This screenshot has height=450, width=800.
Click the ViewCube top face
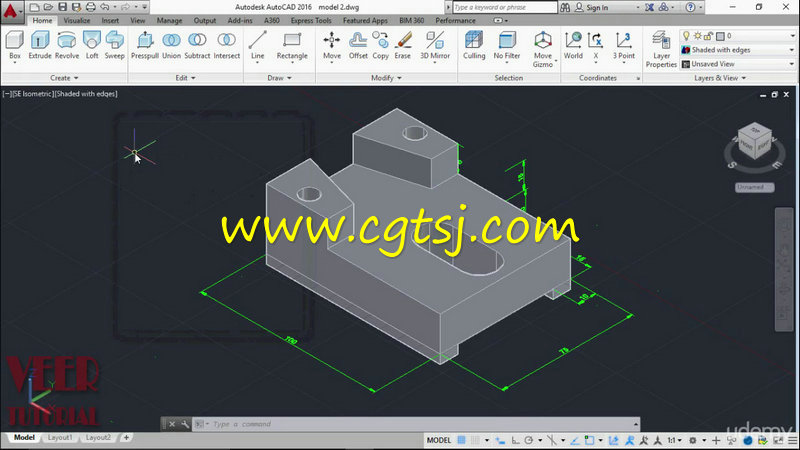[x=756, y=130]
